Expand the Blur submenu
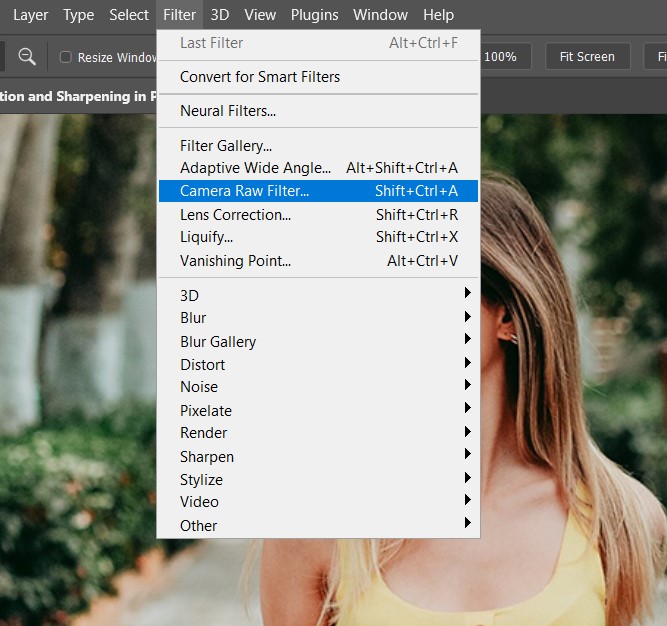The image size is (667, 626). click(x=193, y=318)
